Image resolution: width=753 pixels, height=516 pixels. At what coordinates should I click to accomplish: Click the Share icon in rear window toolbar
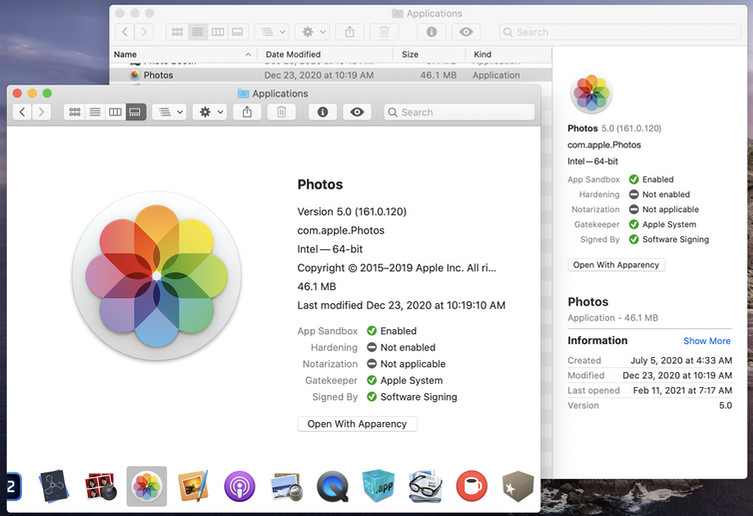coord(350,32)
